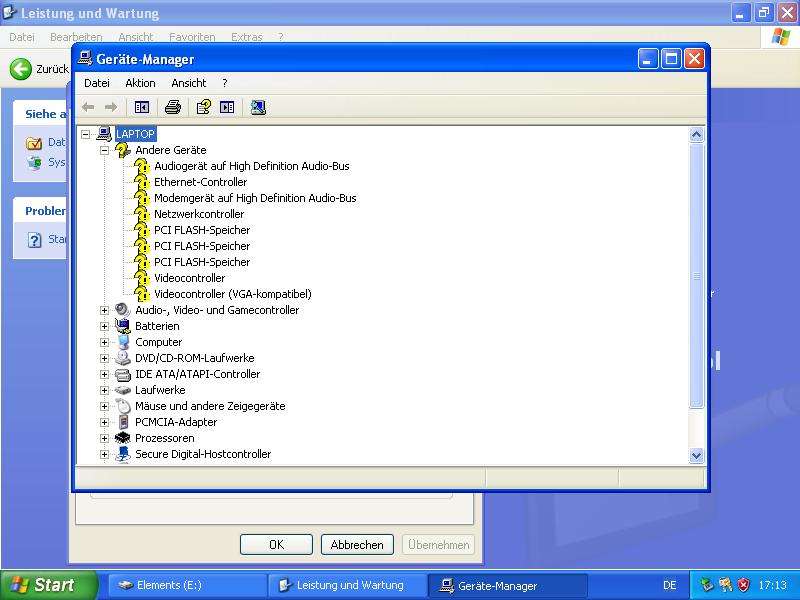
Task: Expand the Prozessoren node
Action: click(x=105, y=438)
